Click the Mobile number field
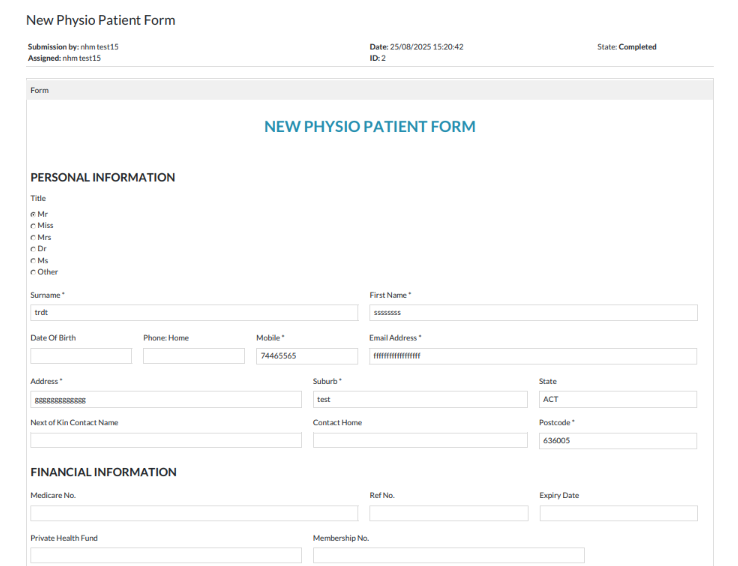Screen dimensions: 738x566 tap(306, 356)
